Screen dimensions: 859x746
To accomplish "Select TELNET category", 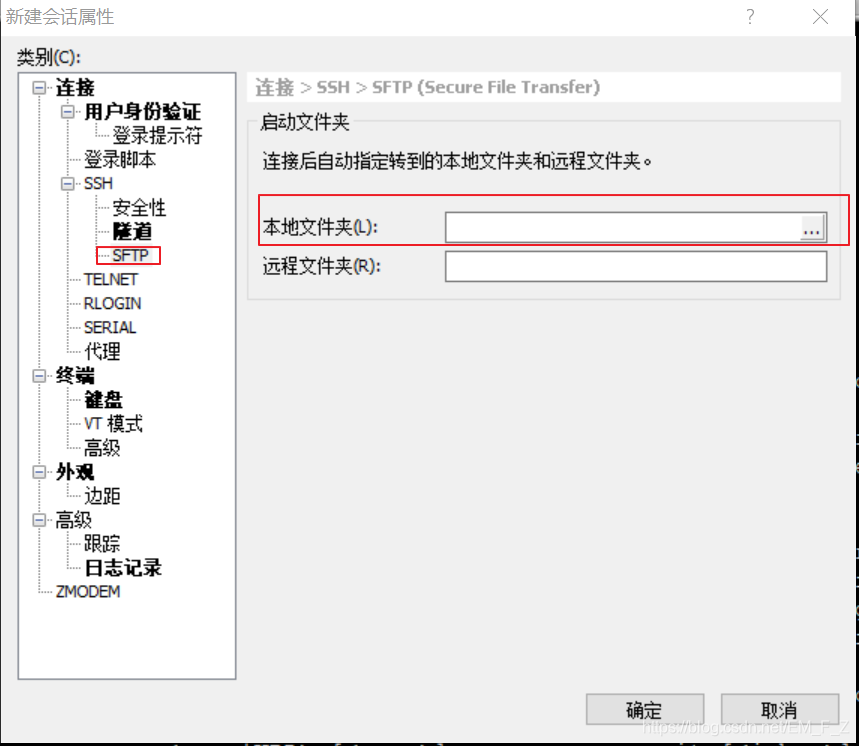I will (x=111, y=280).
